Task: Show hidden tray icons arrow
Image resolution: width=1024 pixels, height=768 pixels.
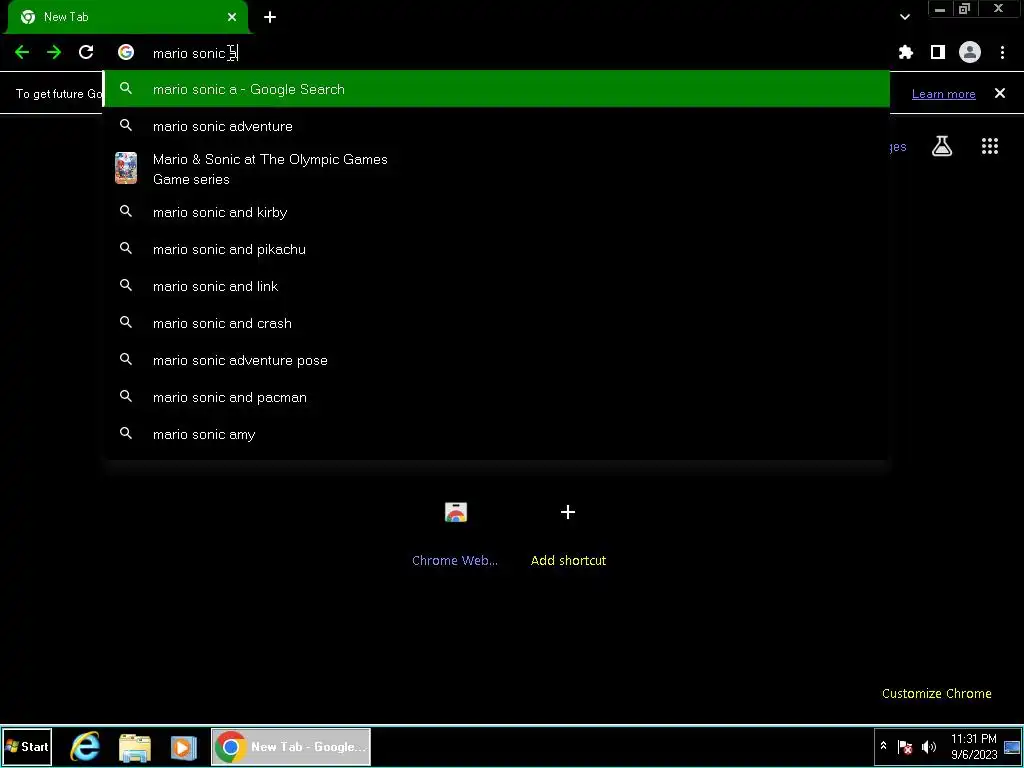Action: point(883,746)
